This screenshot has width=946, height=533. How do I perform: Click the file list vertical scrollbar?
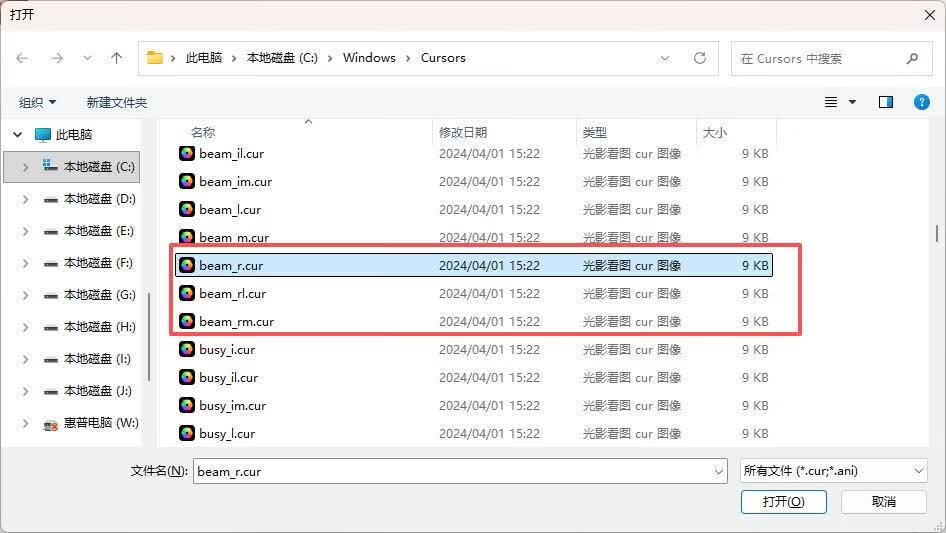936,233
